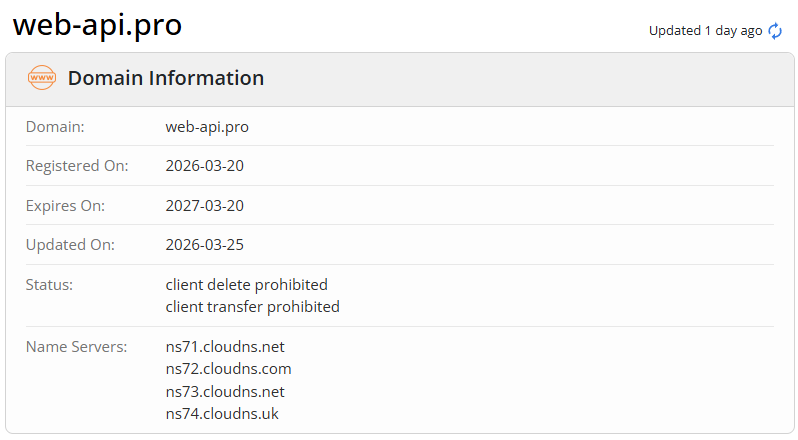Click the orange WWW globe icon
The width and height of the screenshot is (798, 440).
42,78
